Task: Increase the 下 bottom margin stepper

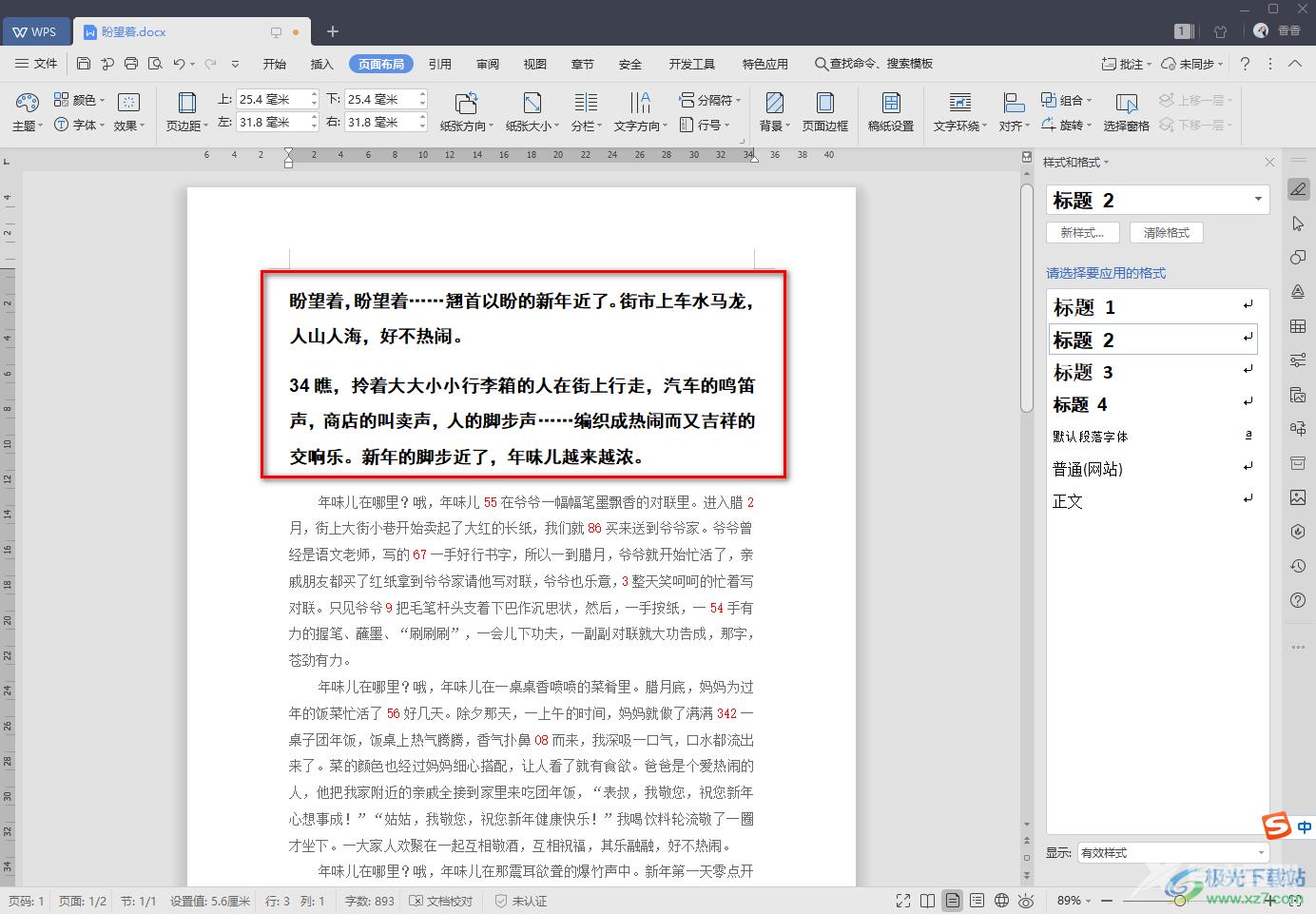Action: (x=422, y=94)
